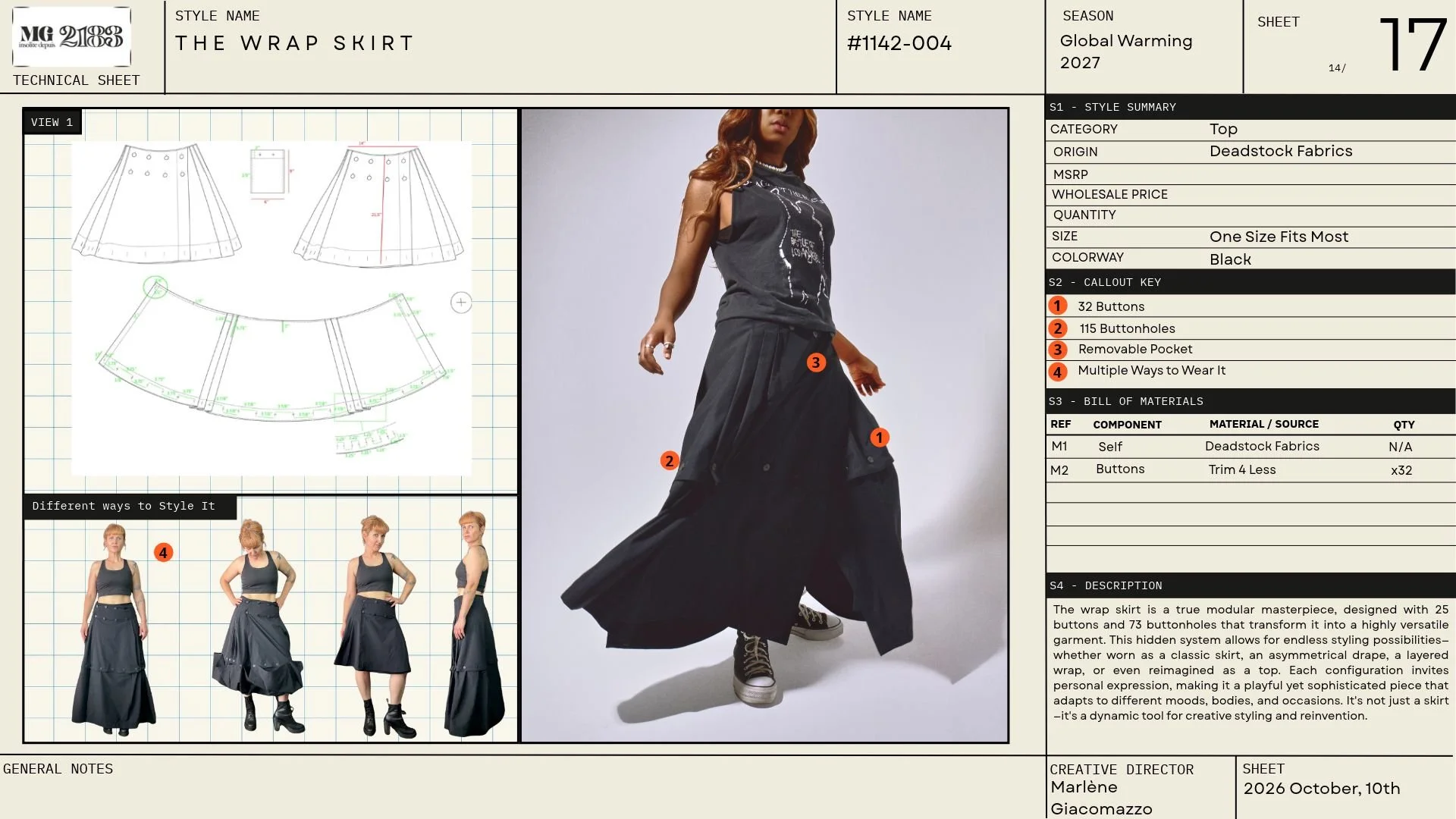Click the Removable Pocket callout text

1135,349
